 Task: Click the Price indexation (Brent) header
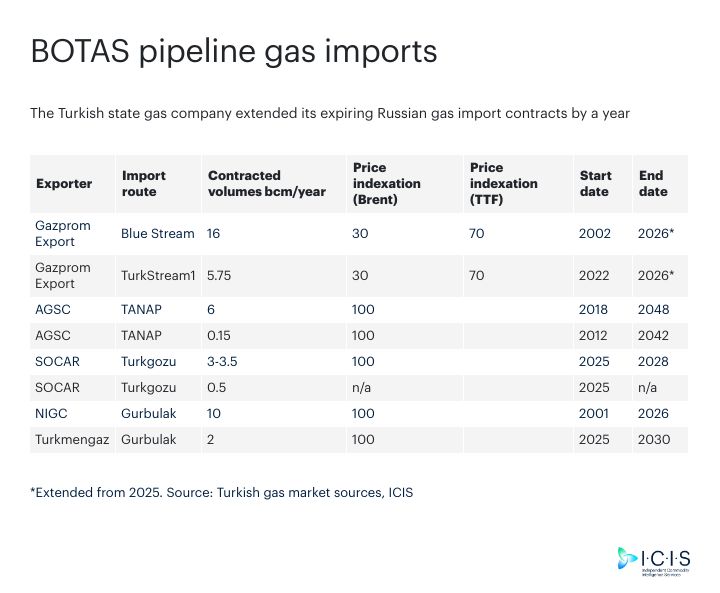tap(387, 184)
